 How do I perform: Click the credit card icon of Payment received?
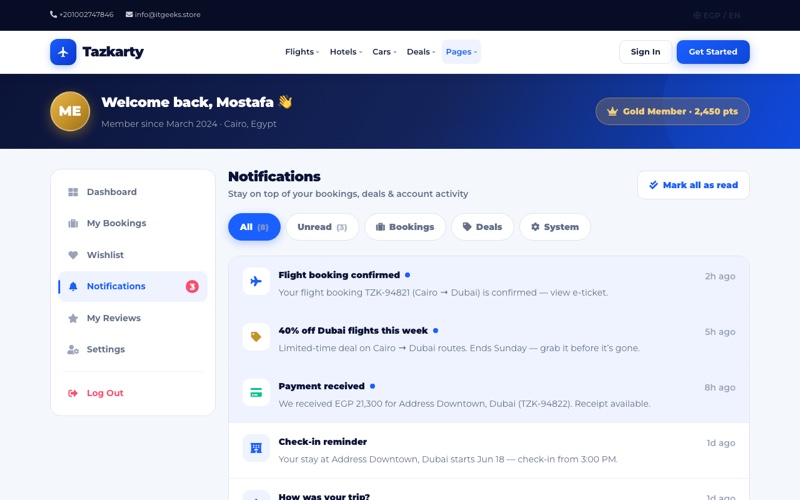click(x=256, y=392)
